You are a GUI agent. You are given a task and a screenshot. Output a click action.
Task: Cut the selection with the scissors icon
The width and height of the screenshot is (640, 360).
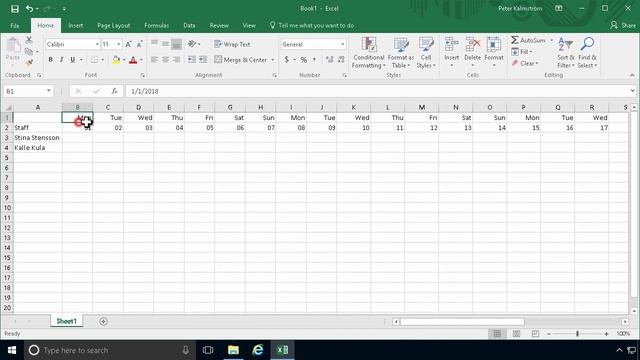pyautogui.click(x=29, y=40)
